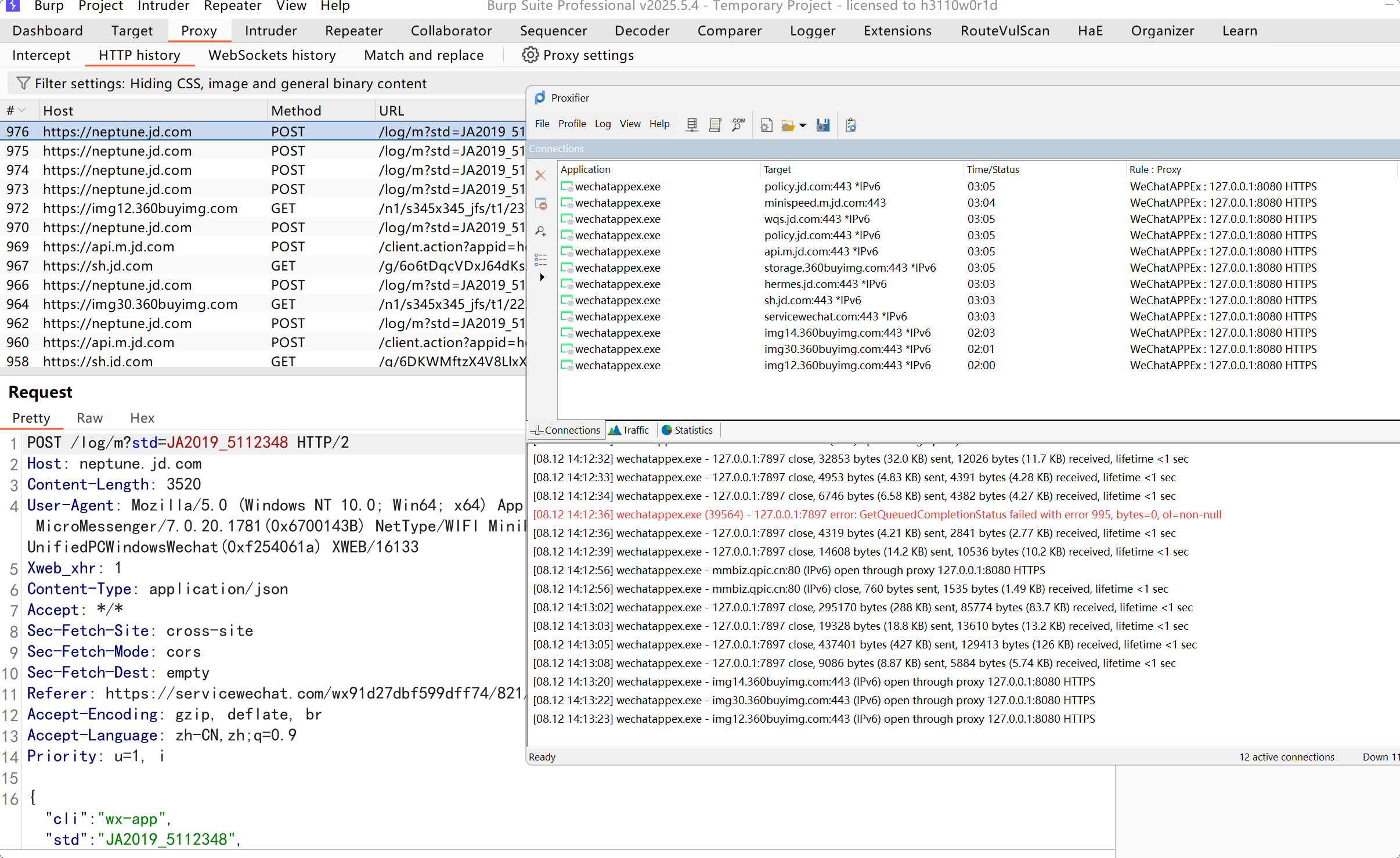Image resolution: width=1400 pixels, height=858 pixels.
Task: Click the Filter settings bar
Action: [x=230, y=84]
